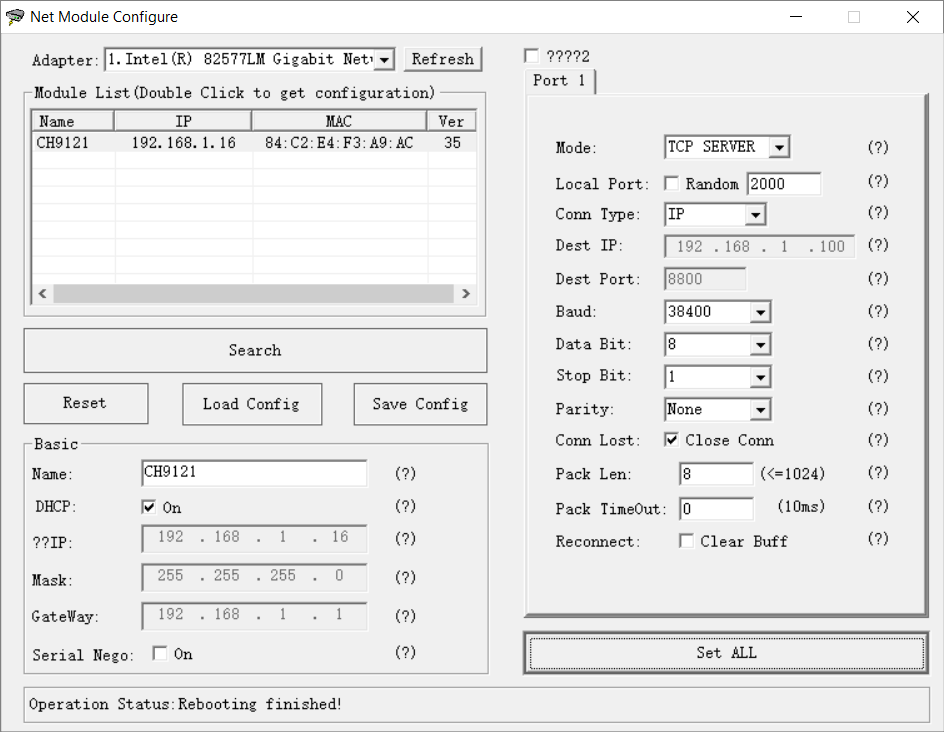Click the help (?) next to Pack Len
This screenshot has height=732, width=944.
(878, 473)
